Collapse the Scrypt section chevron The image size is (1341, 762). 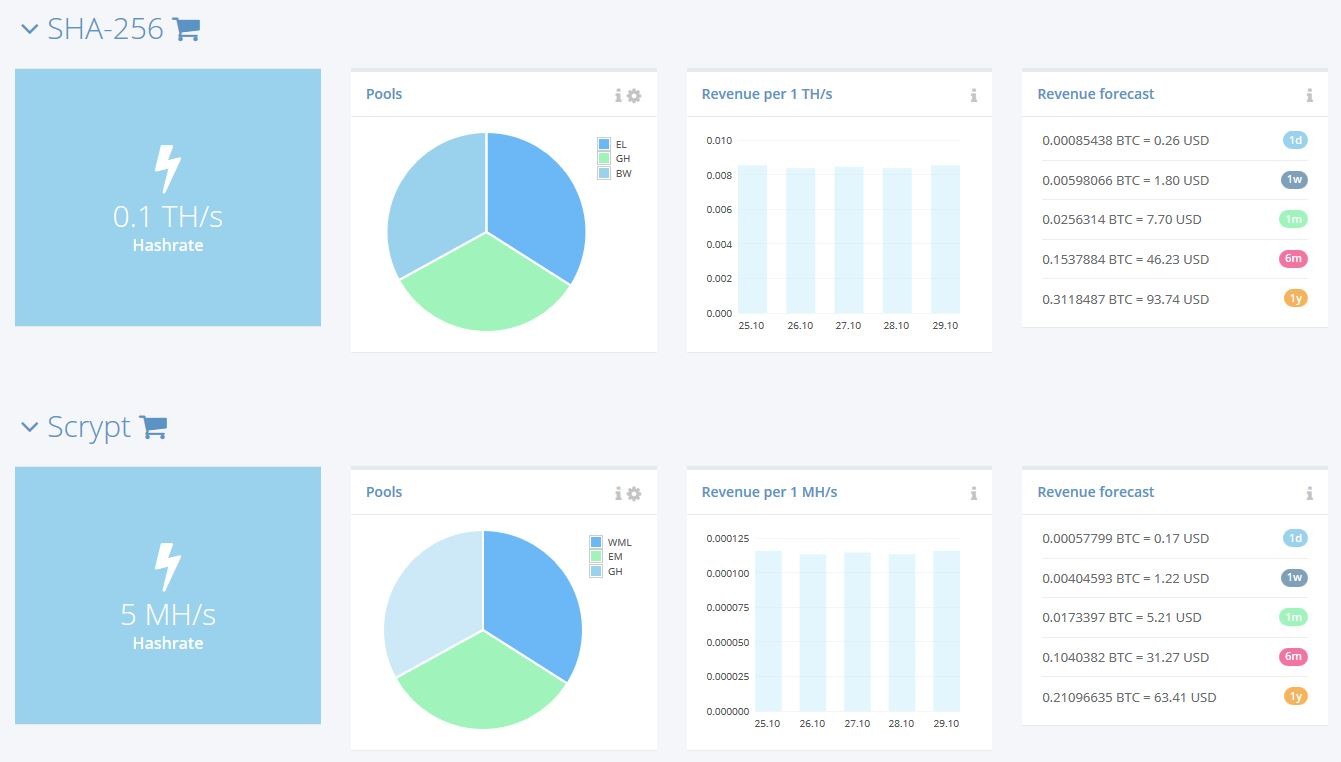tap(29, 428)
